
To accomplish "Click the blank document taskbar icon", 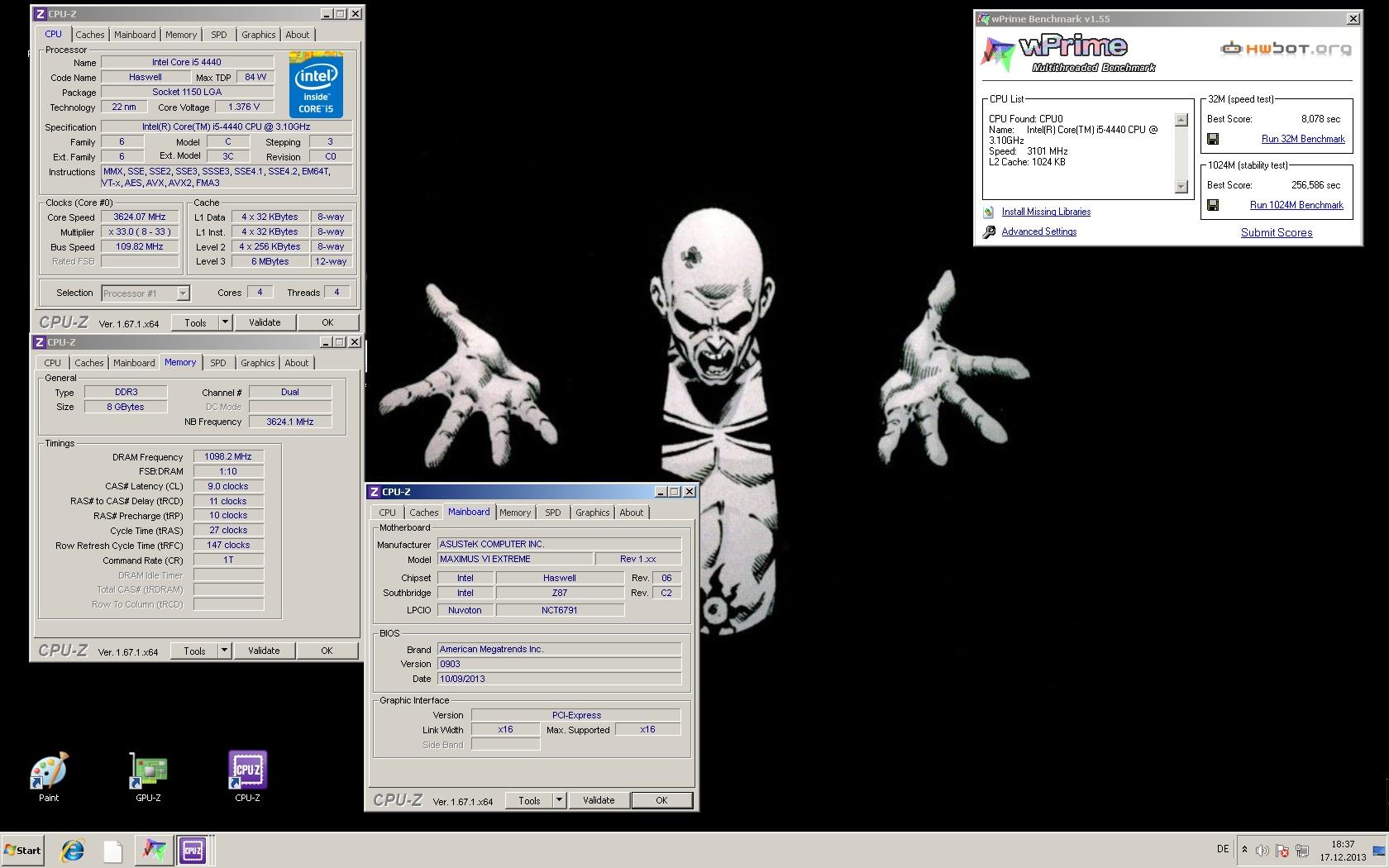I will (113, 850).
